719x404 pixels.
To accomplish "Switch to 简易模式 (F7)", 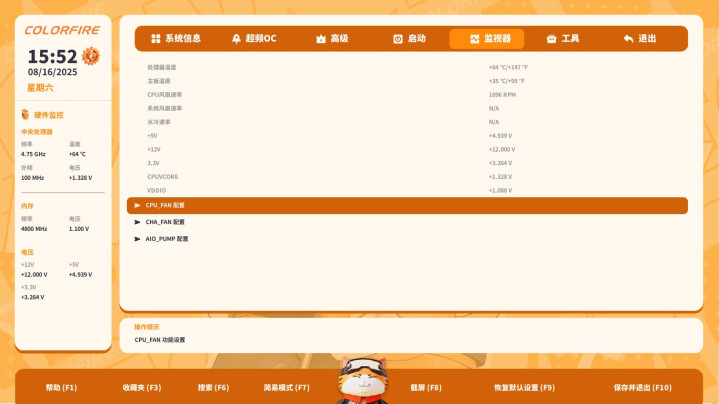I will [x=287, y=387].
